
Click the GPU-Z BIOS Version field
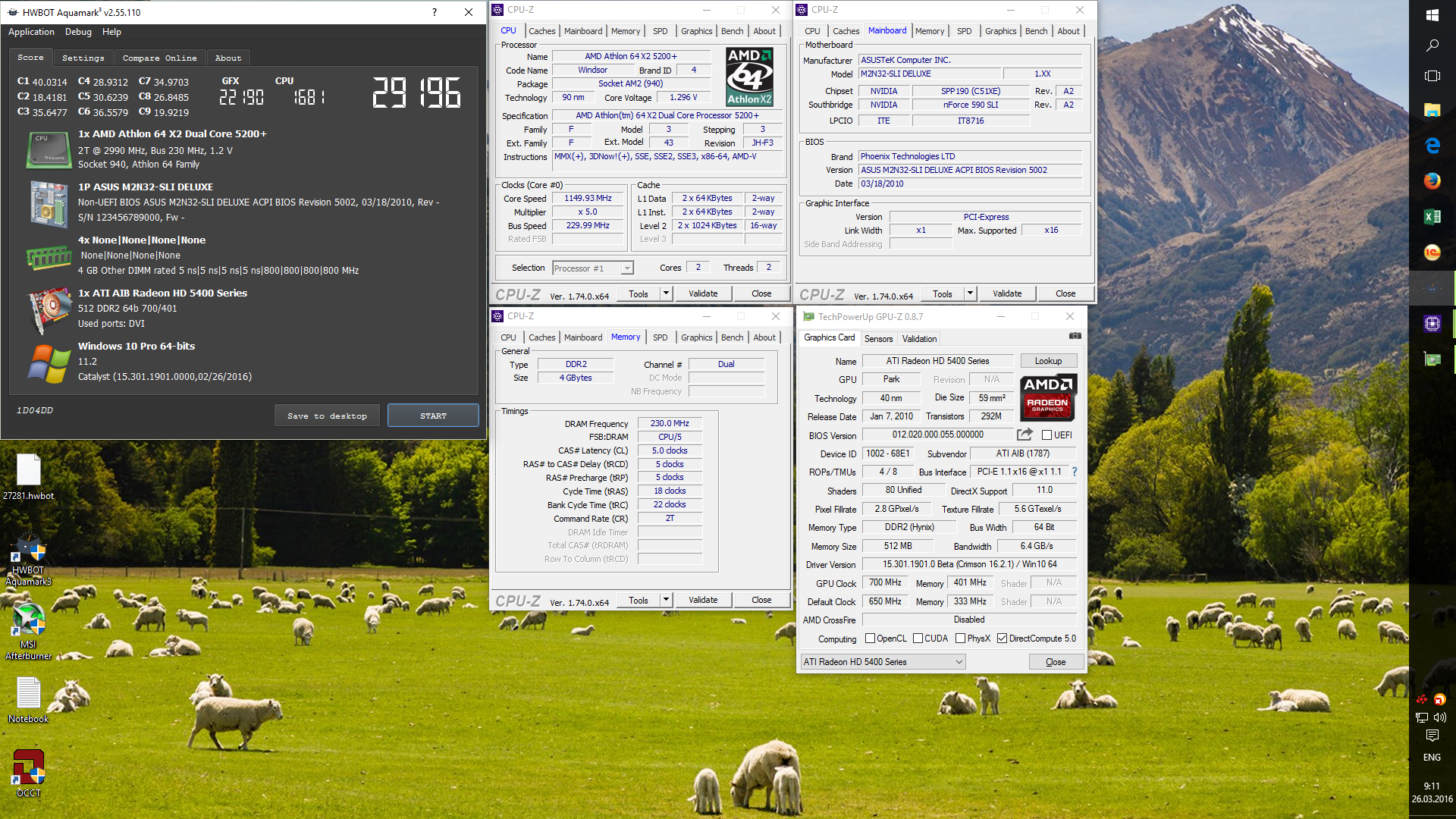coord(937,435)
